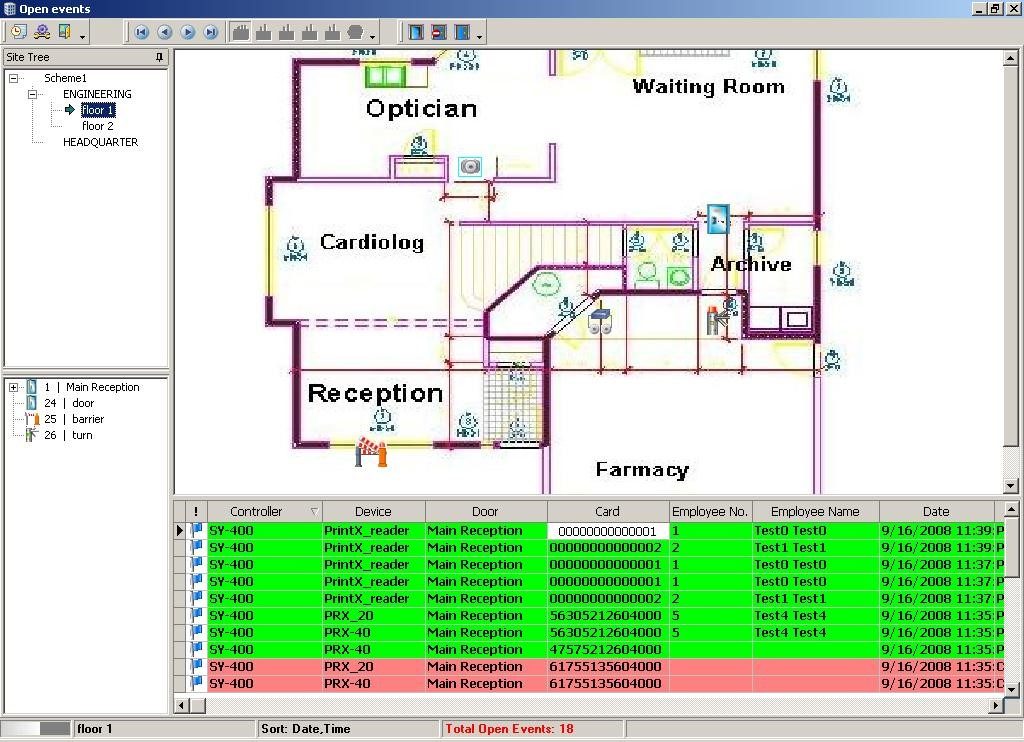Collapse the ENGINEERING tree node

pos(33,94)
